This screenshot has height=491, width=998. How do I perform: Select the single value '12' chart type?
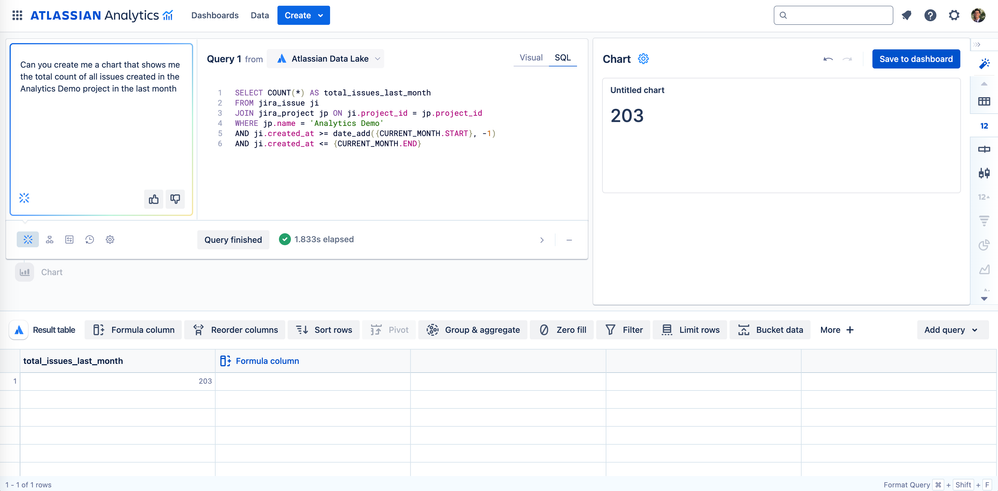click(x=984, y=125)
